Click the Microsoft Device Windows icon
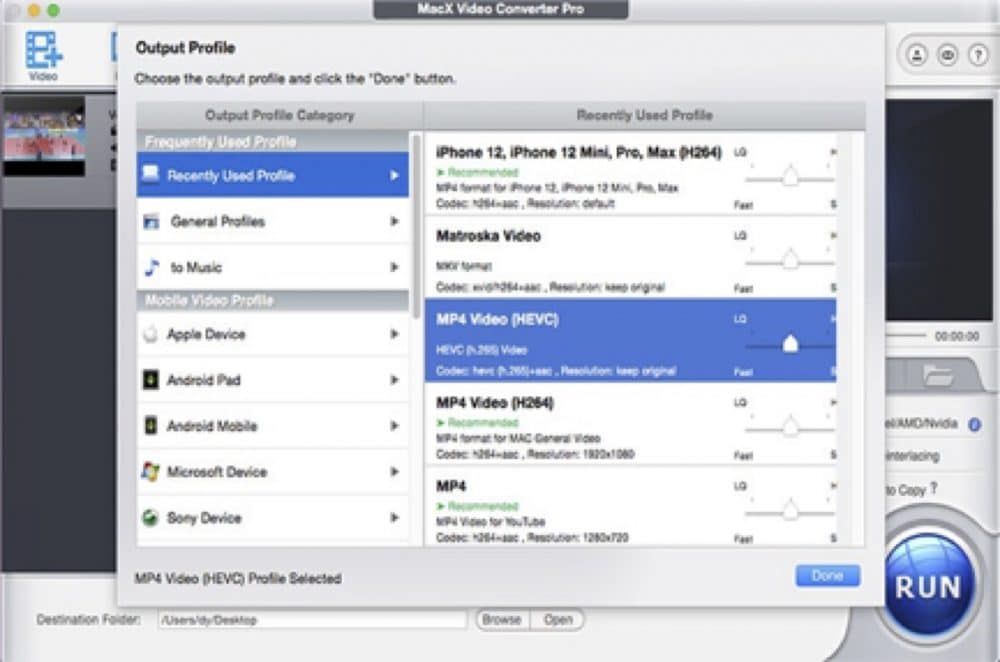1000x662 pixels. pyautogui.click(x=151, y=471)
